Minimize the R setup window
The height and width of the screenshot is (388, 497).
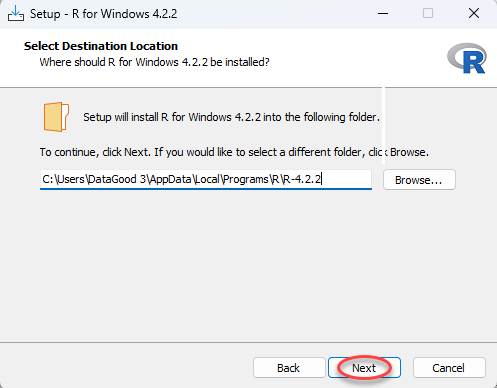[383, 14]
